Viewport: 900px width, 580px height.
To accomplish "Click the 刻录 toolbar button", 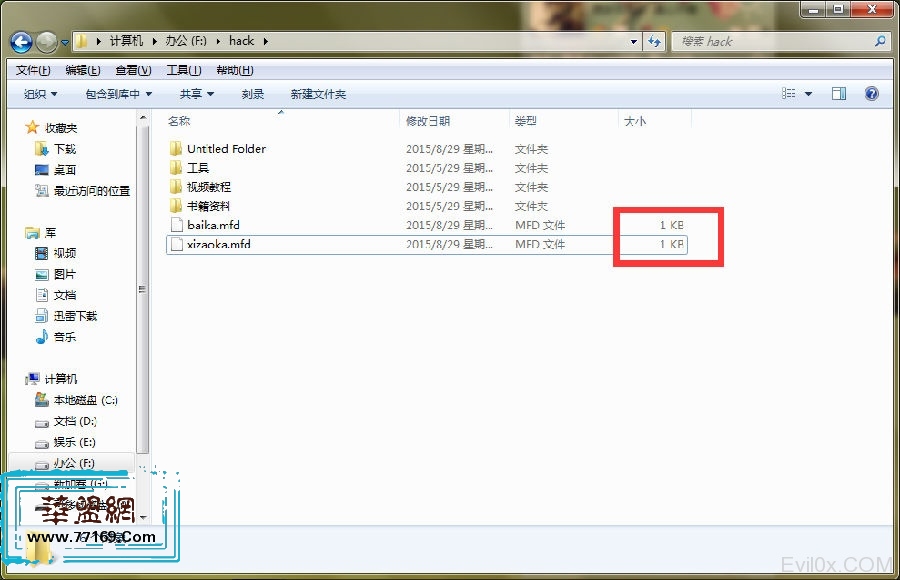I will pyautogui.click(x=253, y=94).
